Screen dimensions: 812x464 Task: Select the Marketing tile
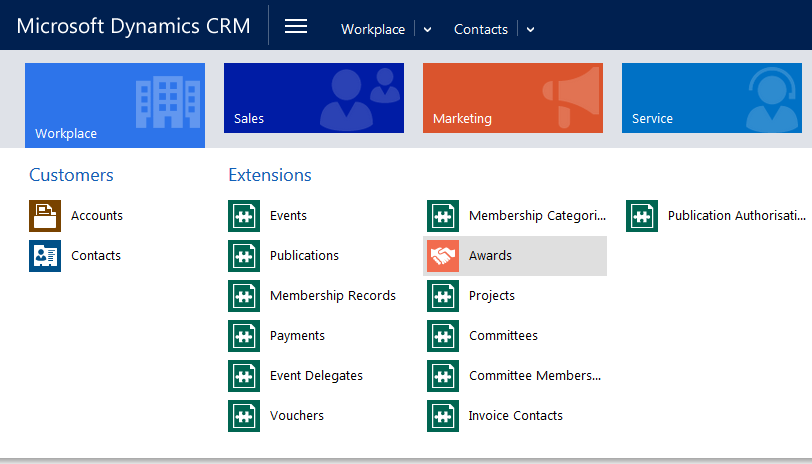(513, 98)
